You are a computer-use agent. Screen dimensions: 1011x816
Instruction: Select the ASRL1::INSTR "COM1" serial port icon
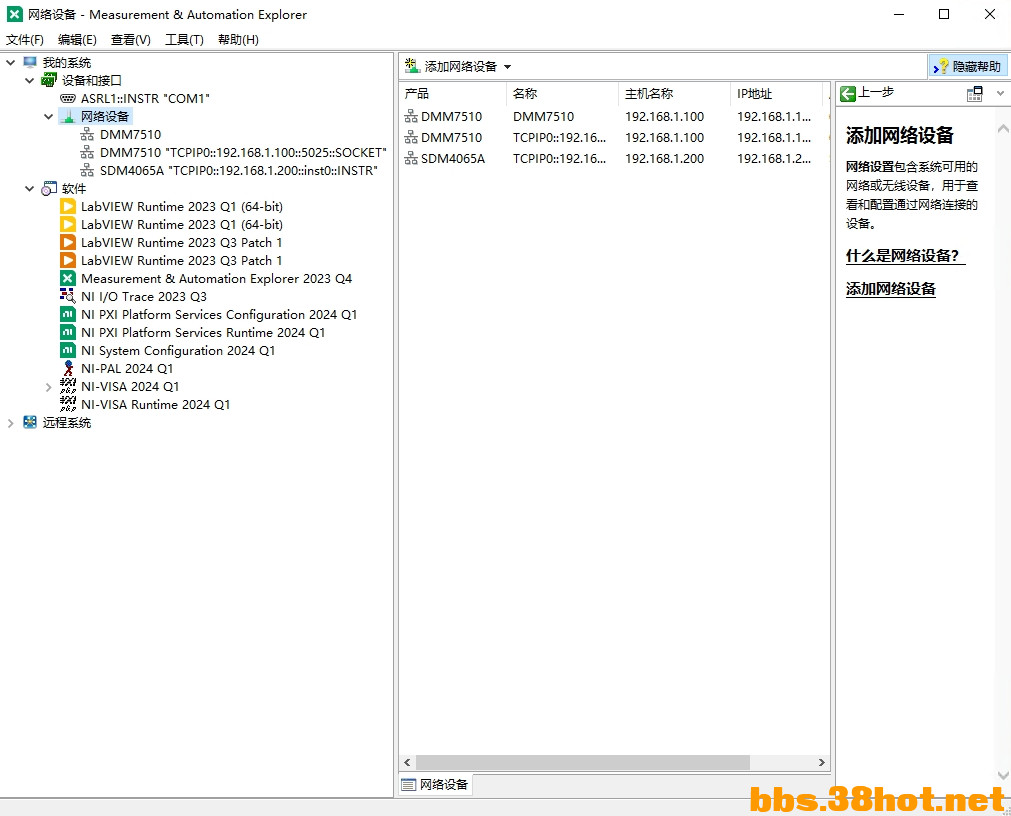pos(68,98)
